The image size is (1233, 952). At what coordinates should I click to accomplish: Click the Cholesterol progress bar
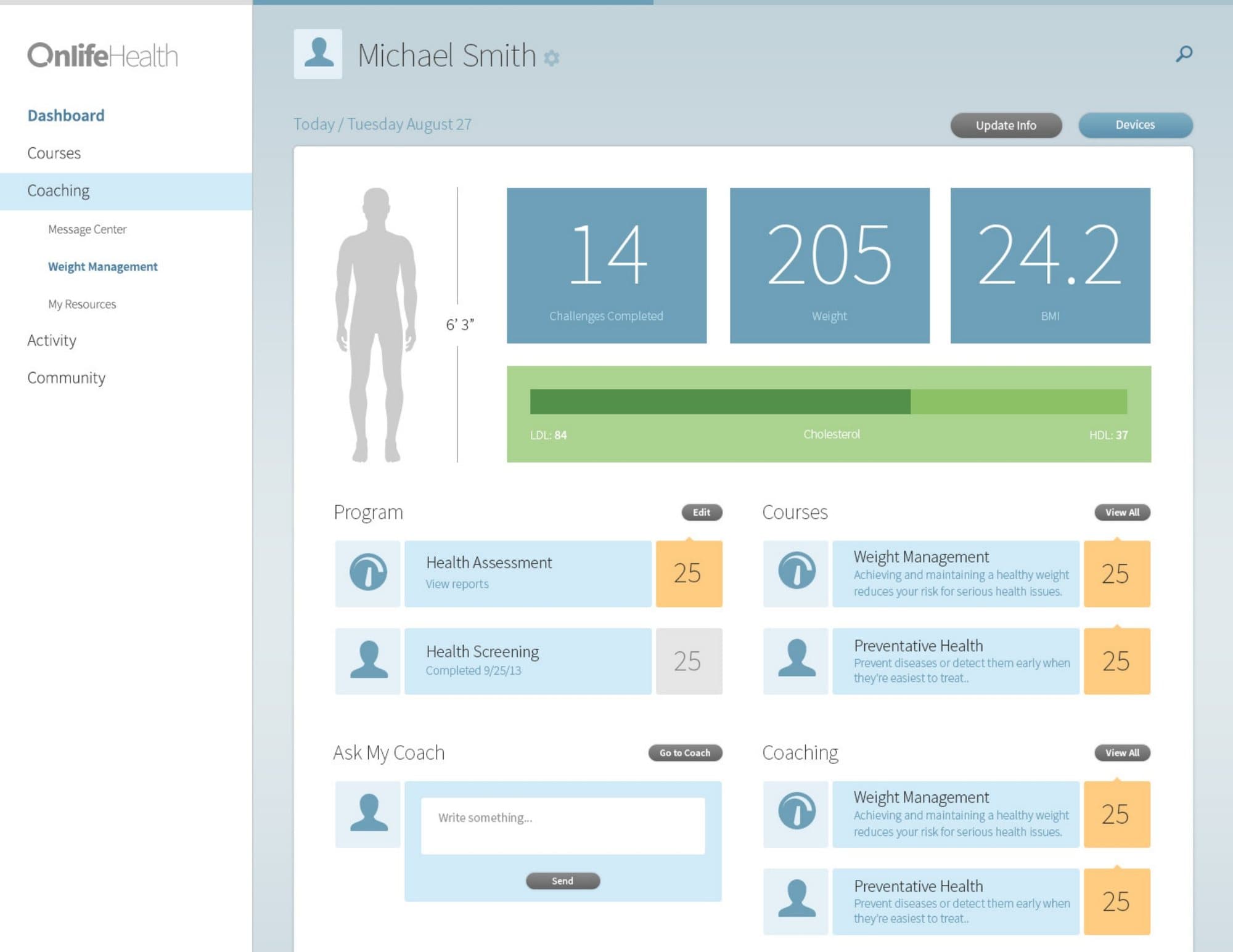click(x=828, y=402)
